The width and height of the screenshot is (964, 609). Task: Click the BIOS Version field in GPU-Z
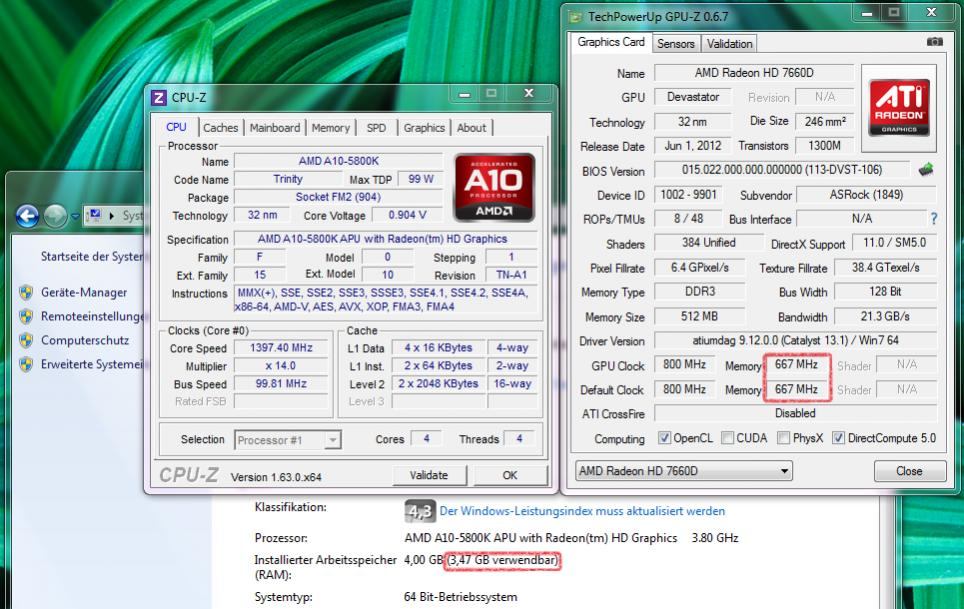(781, 170)
